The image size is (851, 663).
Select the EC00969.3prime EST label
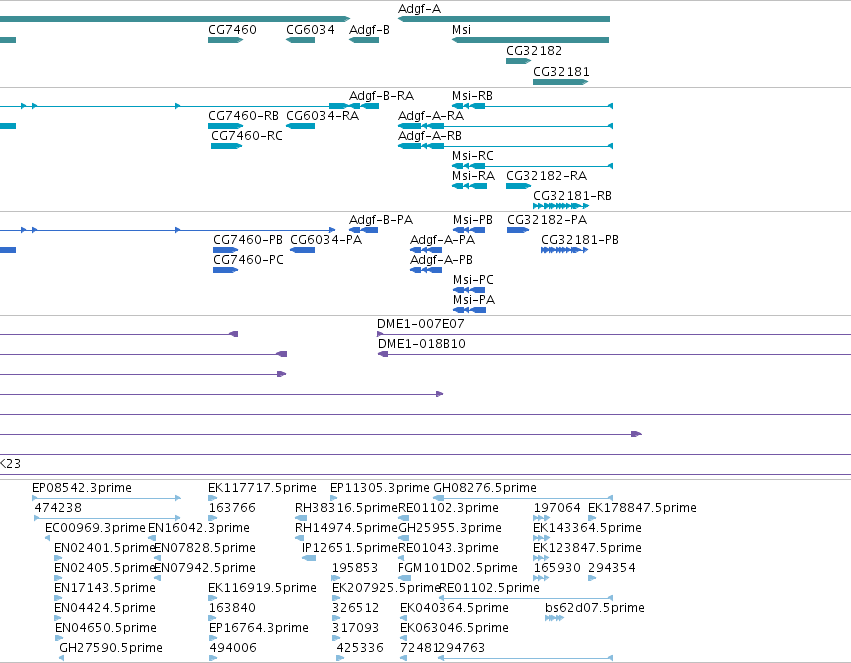pyautogui.click(x=95, y=528)
